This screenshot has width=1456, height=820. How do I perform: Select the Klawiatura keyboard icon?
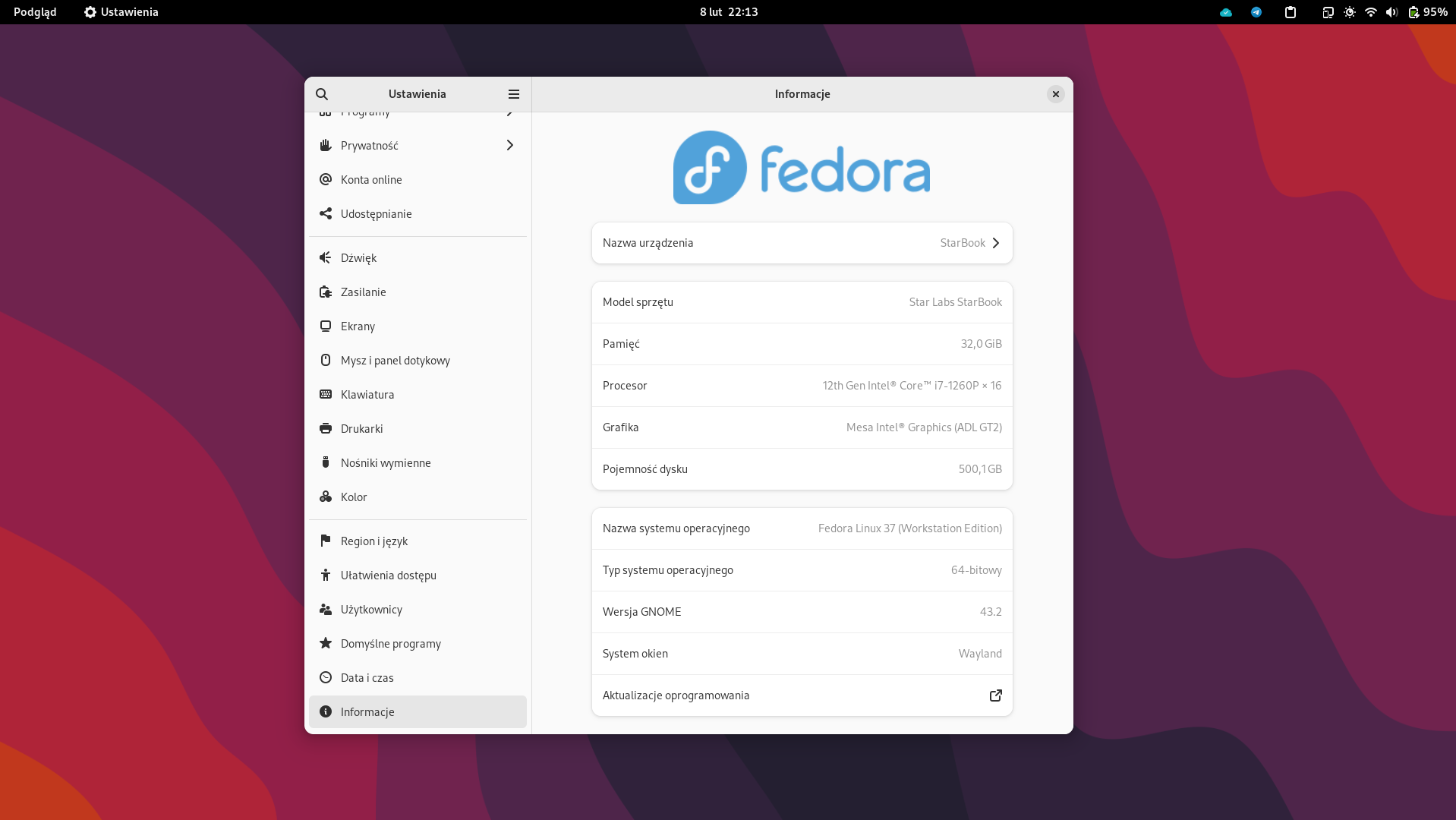(326, 394)
